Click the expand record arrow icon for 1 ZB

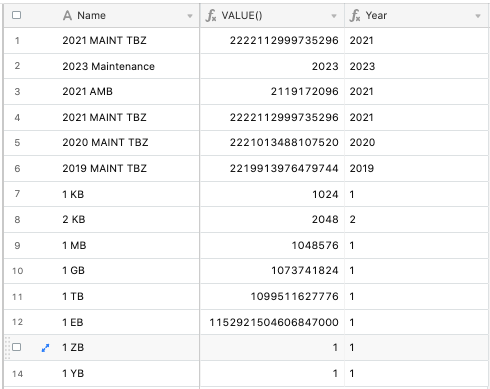(45, 348)
